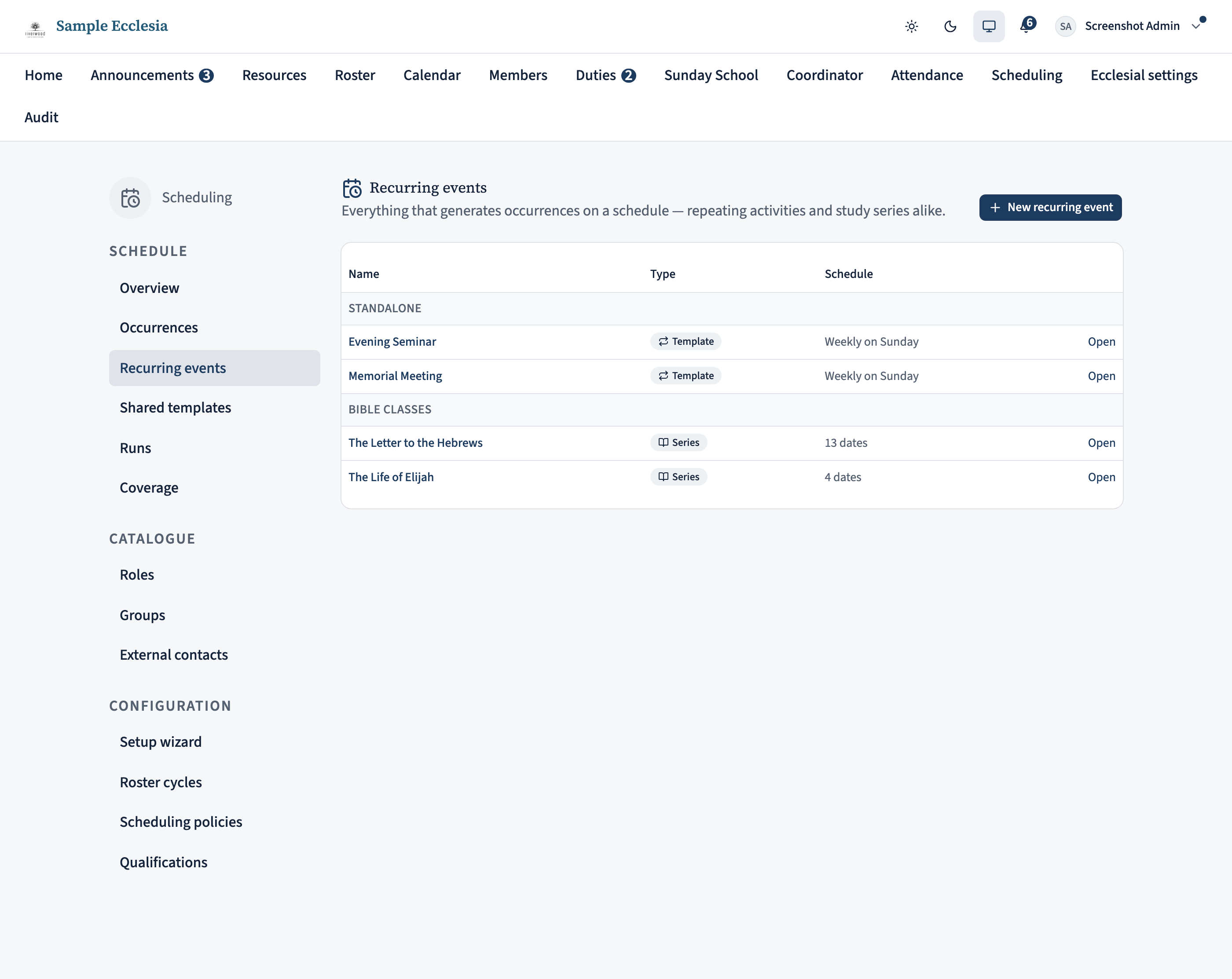The width and height of the screenshot is (1232, 979).
Task: Select Occurrences in sidebar
Action: (214, 328)
